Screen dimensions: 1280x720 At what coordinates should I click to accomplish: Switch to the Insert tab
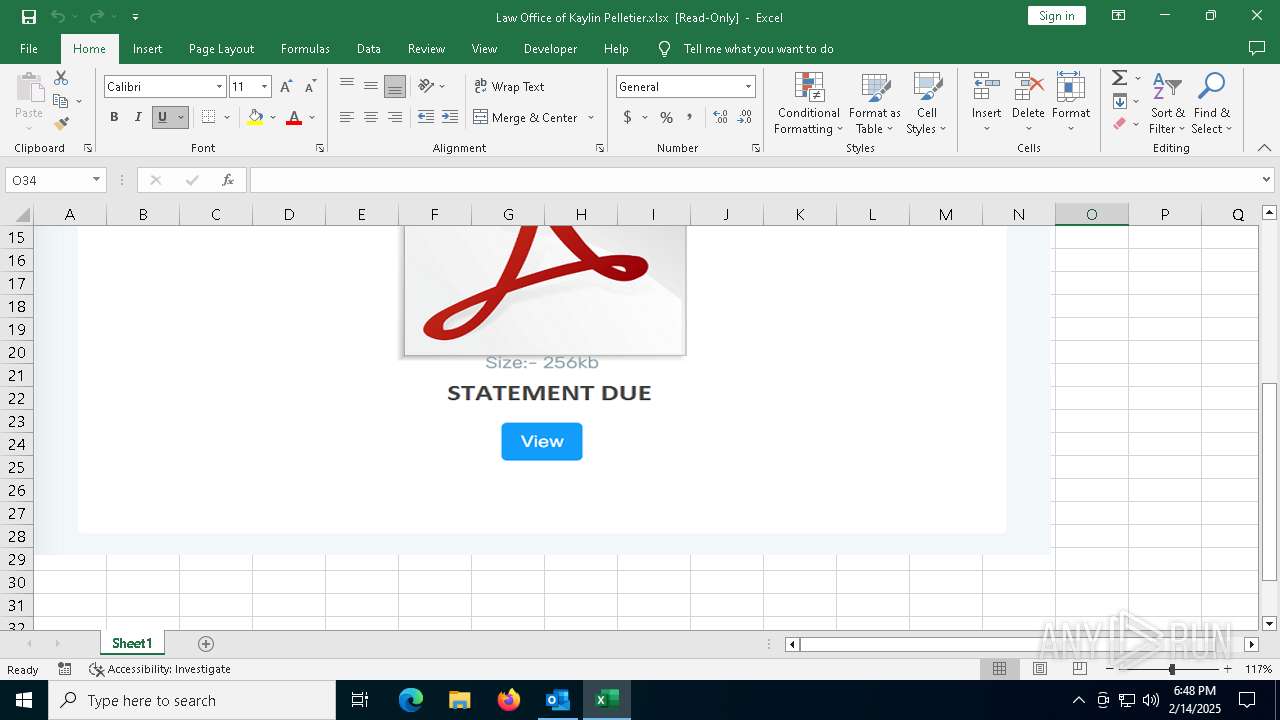coord(147,49)
